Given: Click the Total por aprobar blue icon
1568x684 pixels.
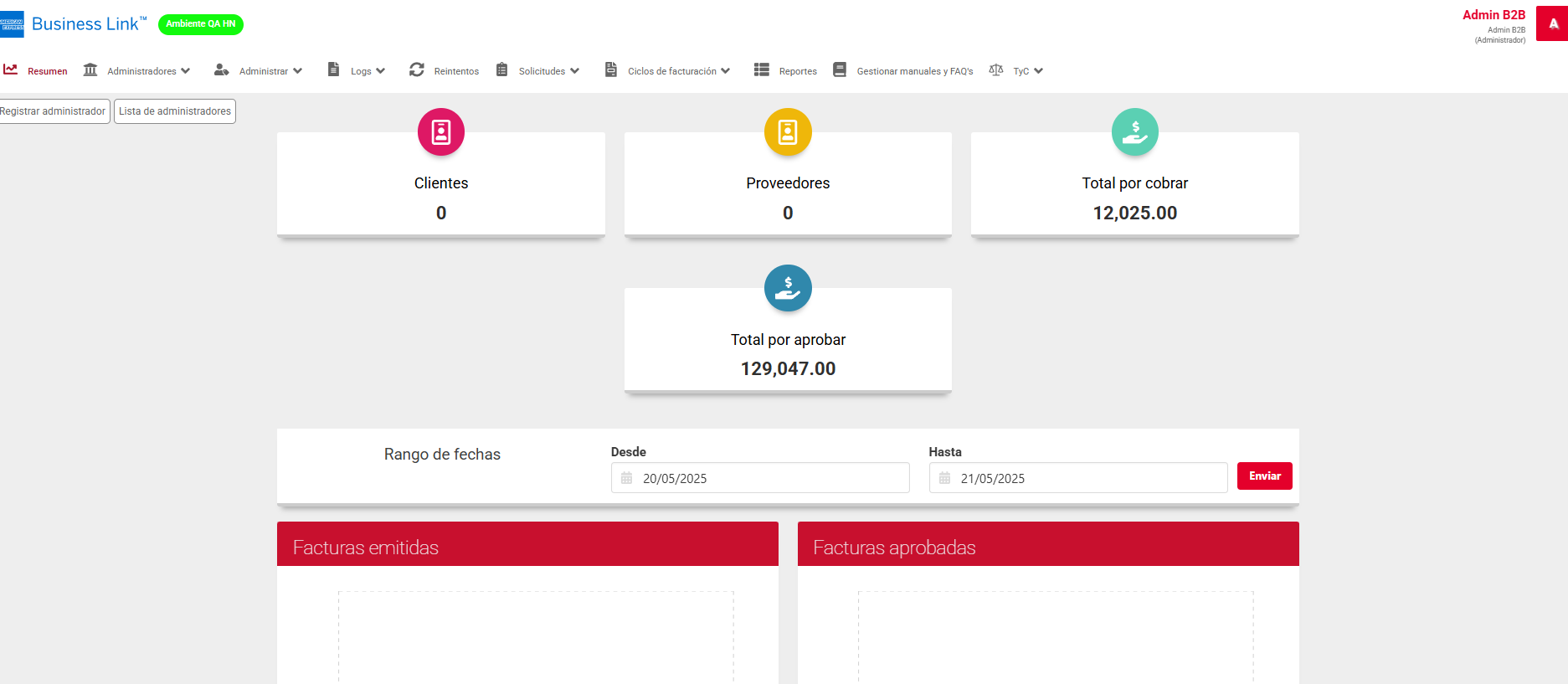Looking at the screenshot, I should tap(788, 288).
